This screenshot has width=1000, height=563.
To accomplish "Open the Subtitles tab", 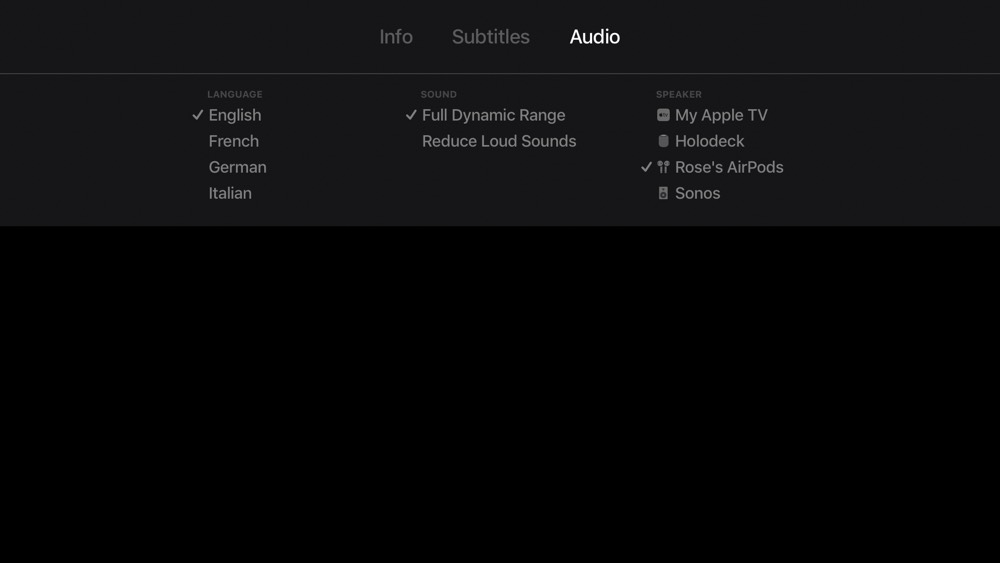I will (x=491, y=37).
